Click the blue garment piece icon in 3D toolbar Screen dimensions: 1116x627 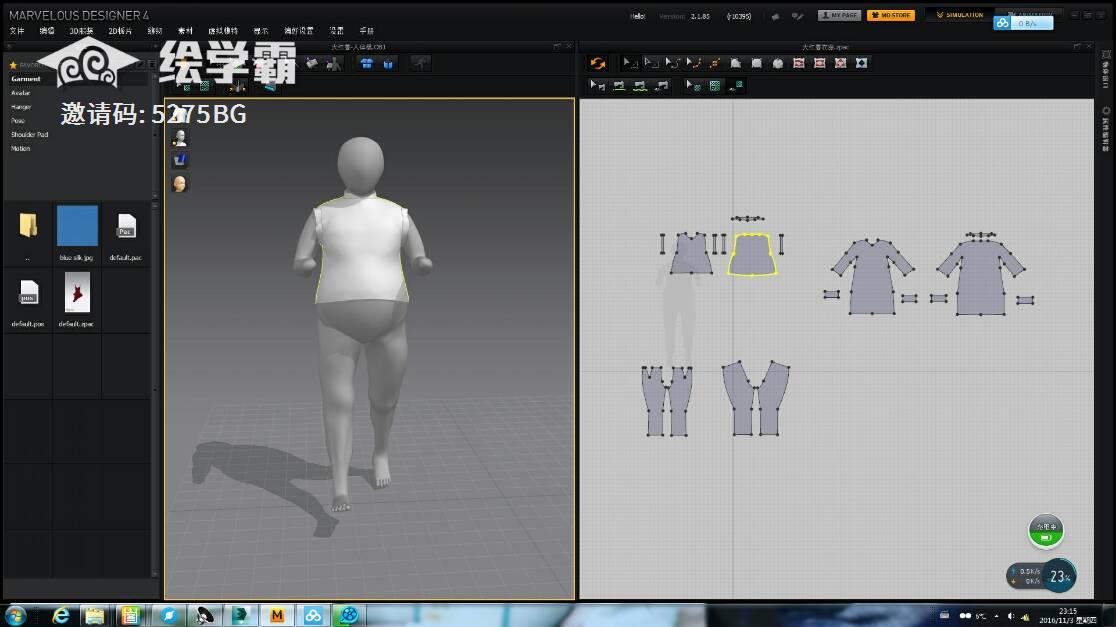388,63
